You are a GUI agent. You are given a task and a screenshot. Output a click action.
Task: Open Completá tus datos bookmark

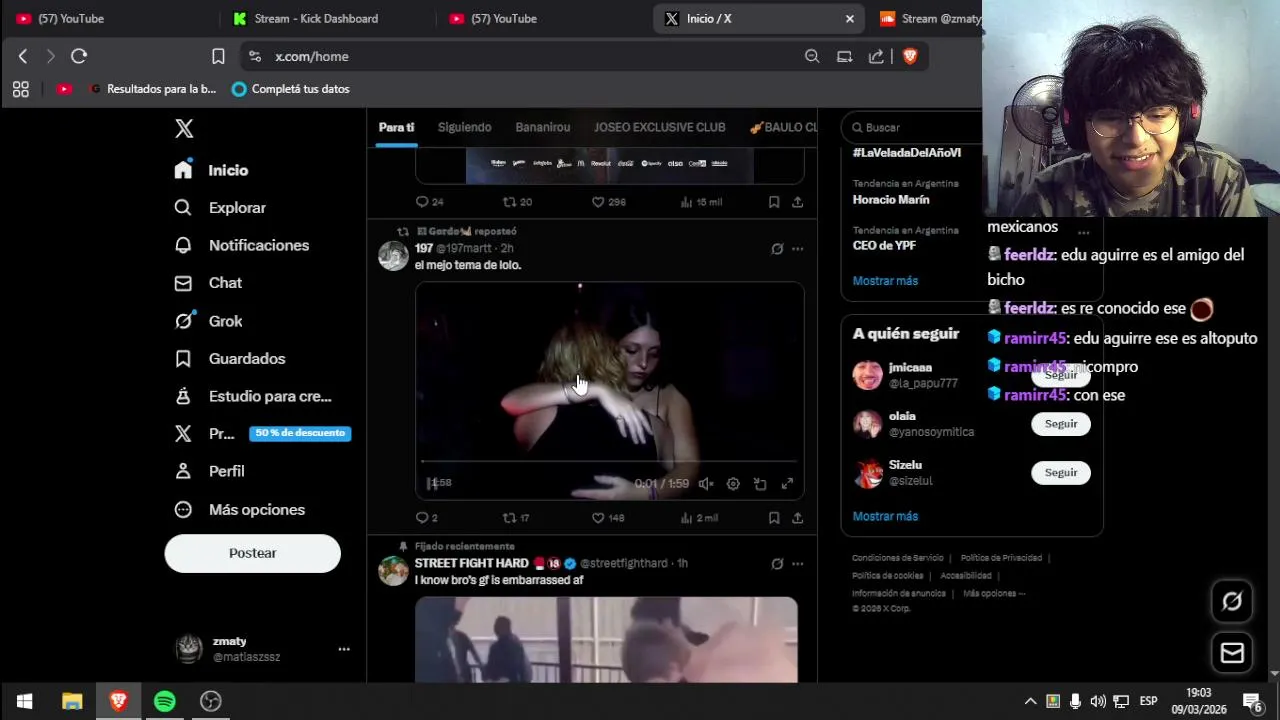pyautogui.click(x=290, y=89)
